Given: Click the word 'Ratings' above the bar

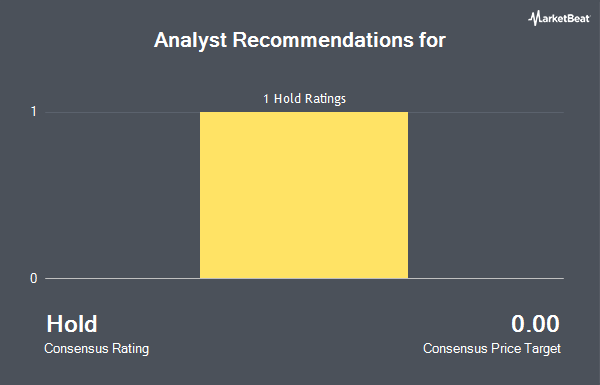Looking at the screenshot, I should click(x=325, y=99).
